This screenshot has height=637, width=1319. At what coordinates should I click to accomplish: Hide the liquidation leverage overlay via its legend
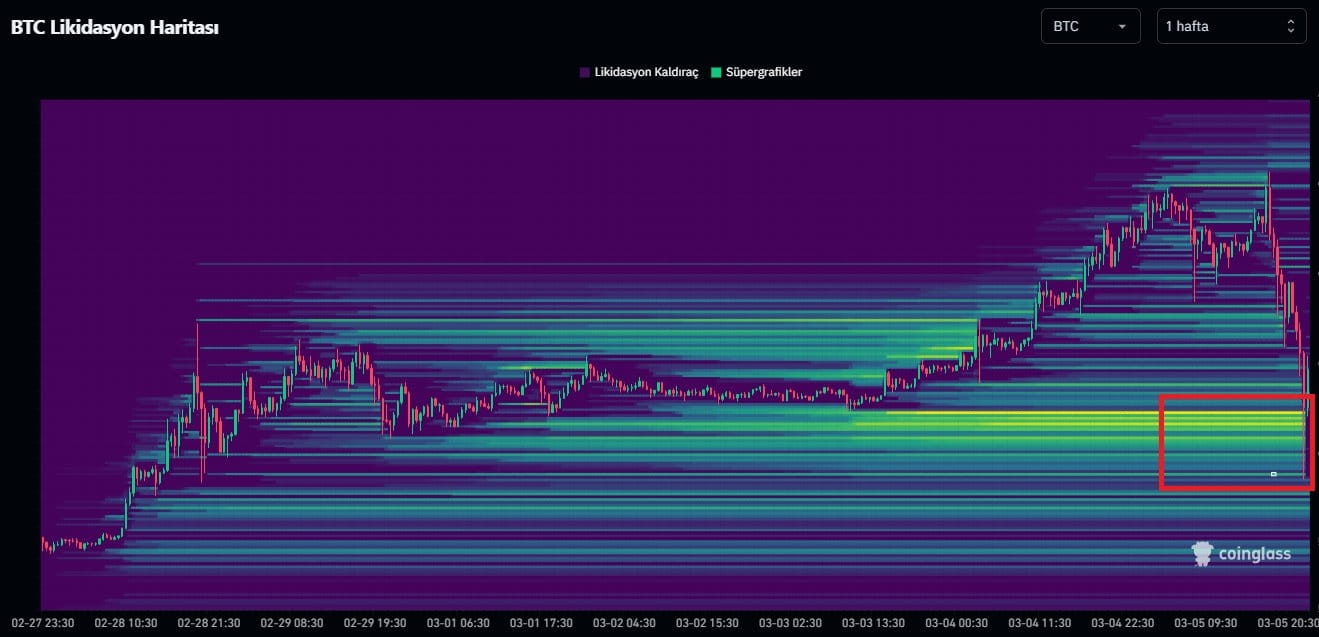640,72
